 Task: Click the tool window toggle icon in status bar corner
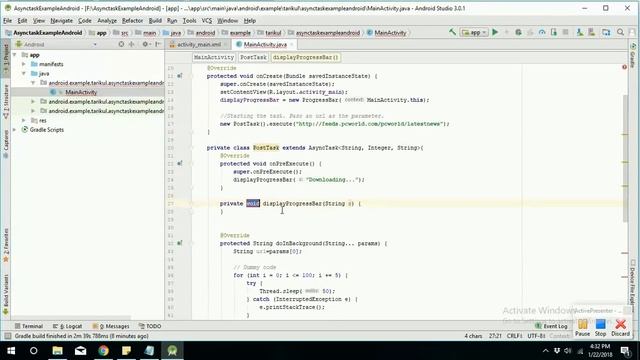pos(7,336)
